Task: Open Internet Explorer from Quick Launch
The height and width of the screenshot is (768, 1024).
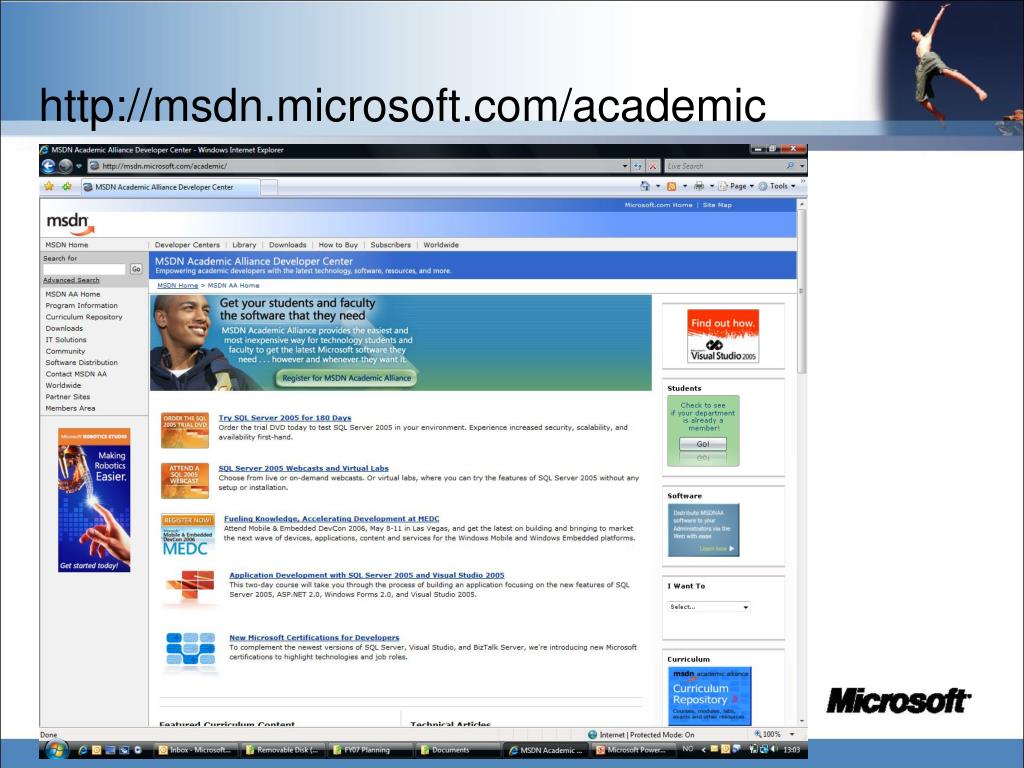Action: 83,750
